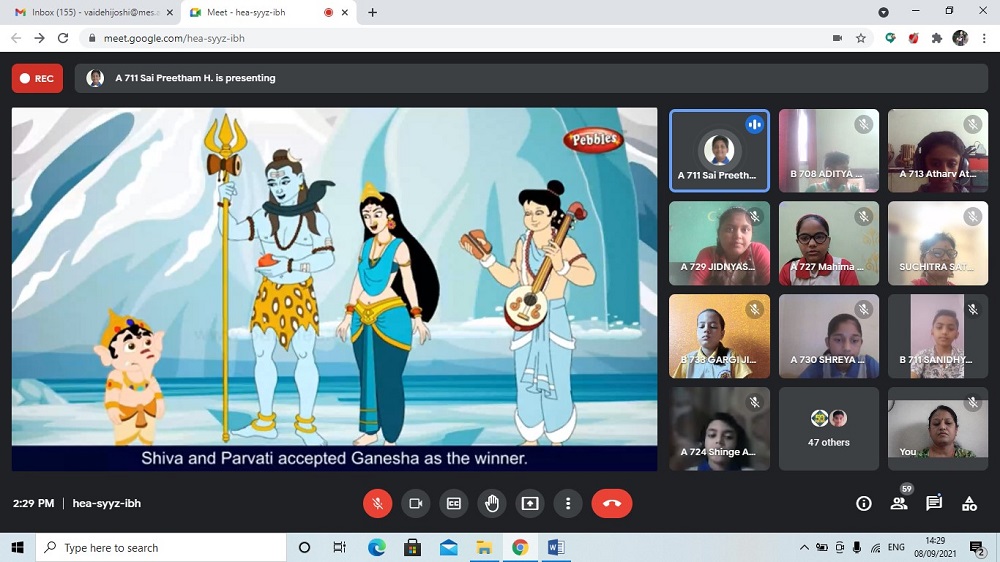Open the Activities panel icon
The image size is (1000, 562).
[969, 504]
